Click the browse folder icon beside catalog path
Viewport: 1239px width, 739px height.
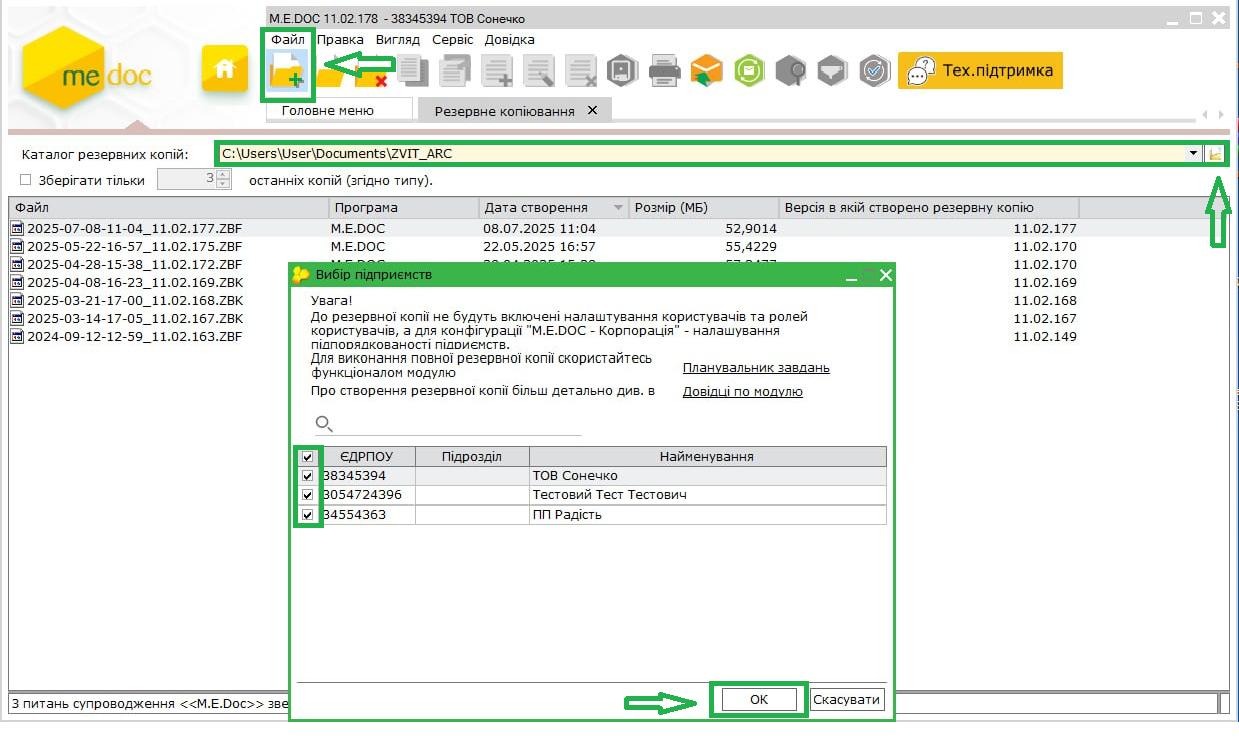tap(1215, 154)
